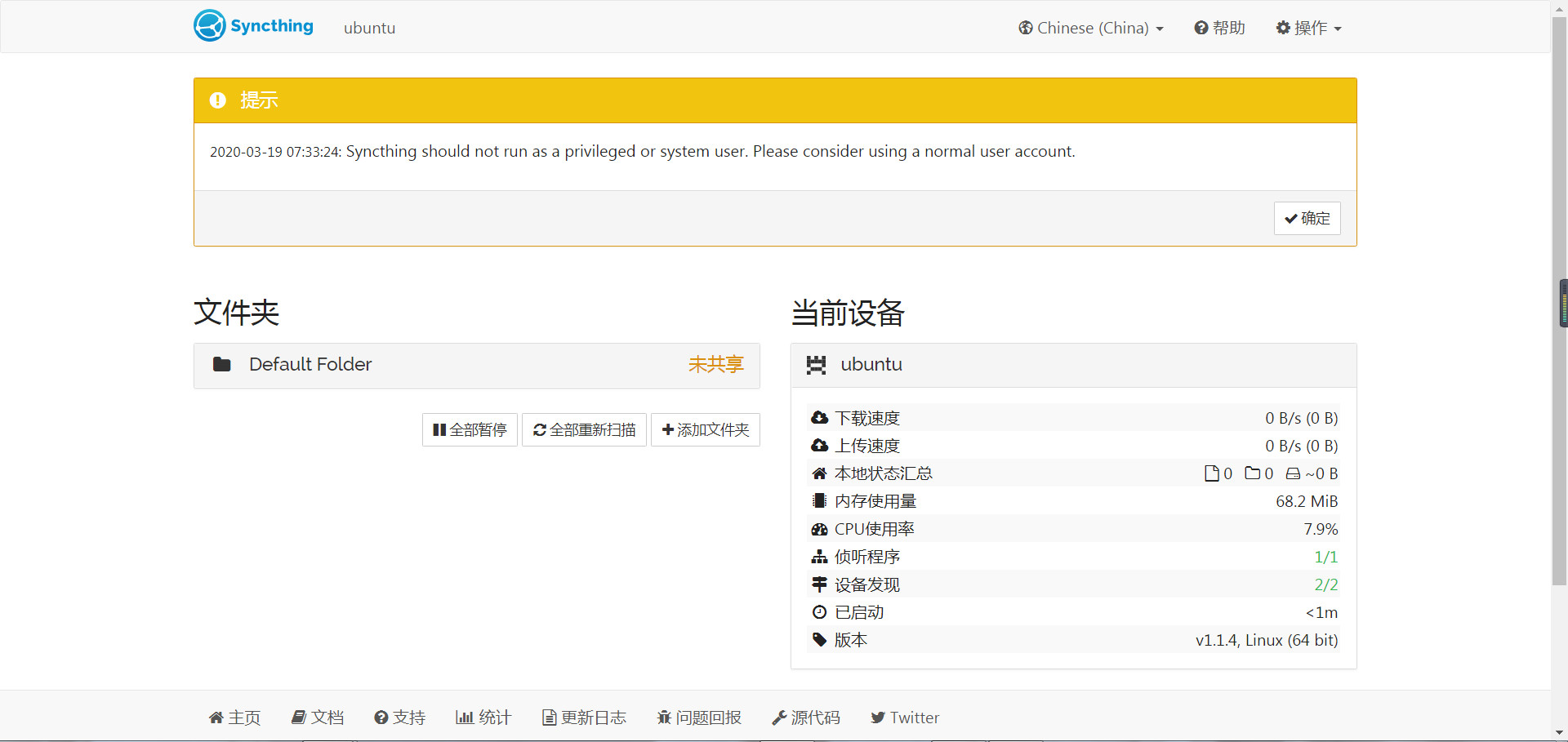Viewport: 1568px width, 742px height.
Task: Click the 2/2 discovery value
Action: [x=1325, y=584]
